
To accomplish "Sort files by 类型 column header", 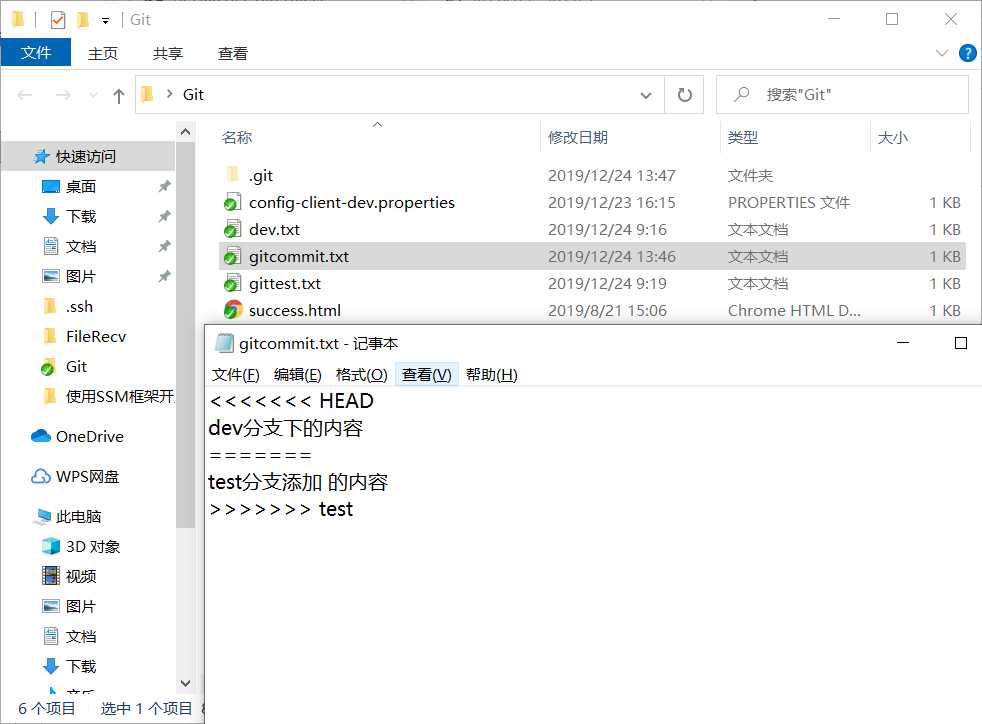I will 743,137.
